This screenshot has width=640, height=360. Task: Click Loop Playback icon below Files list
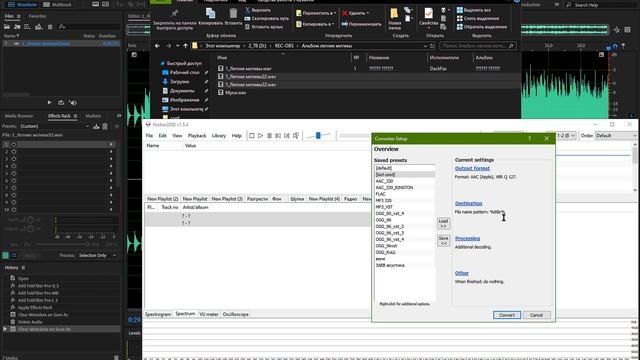61,102
